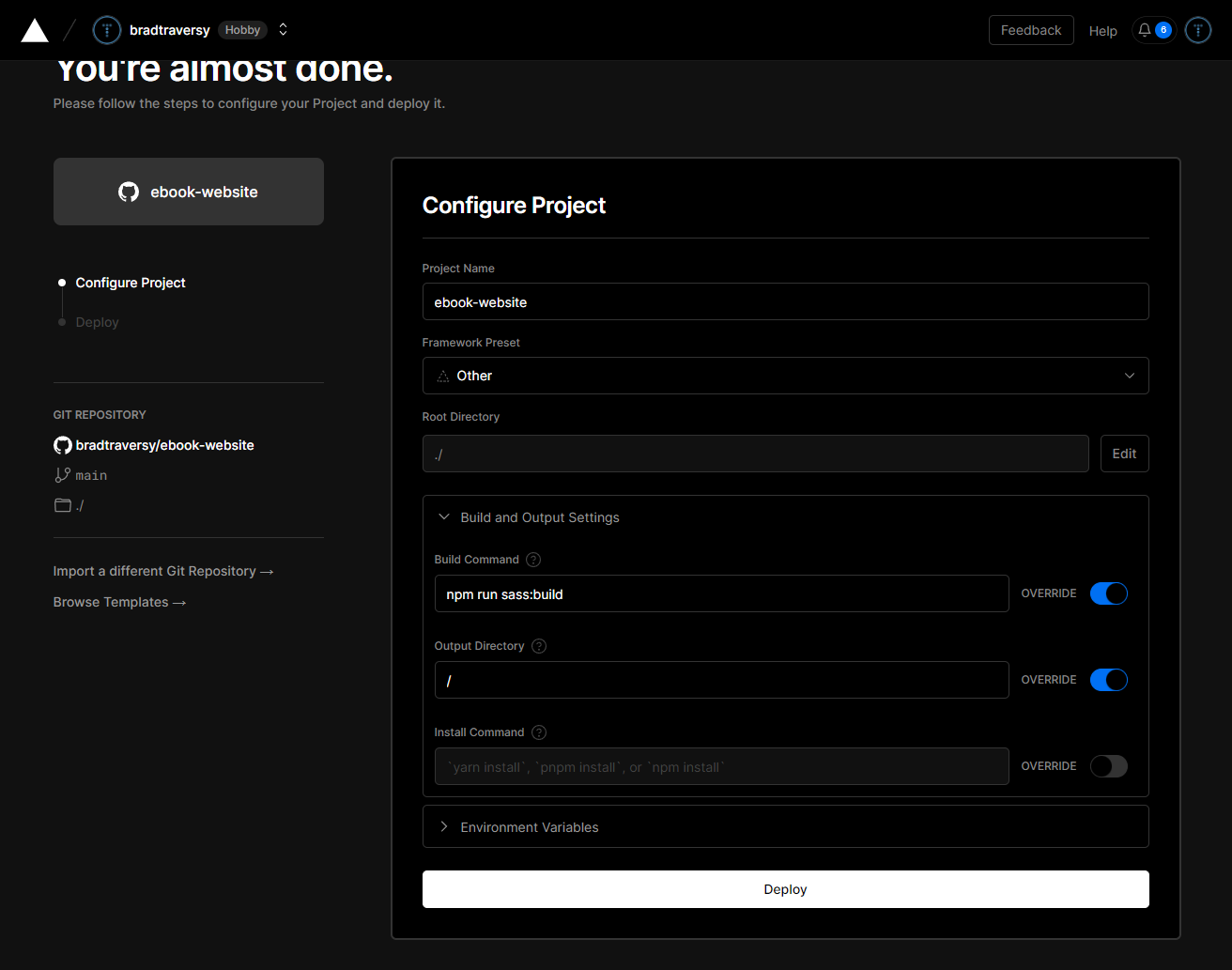Click GitHub icon beside bradtraversy/ebook-website

click(x=63, y=445)
